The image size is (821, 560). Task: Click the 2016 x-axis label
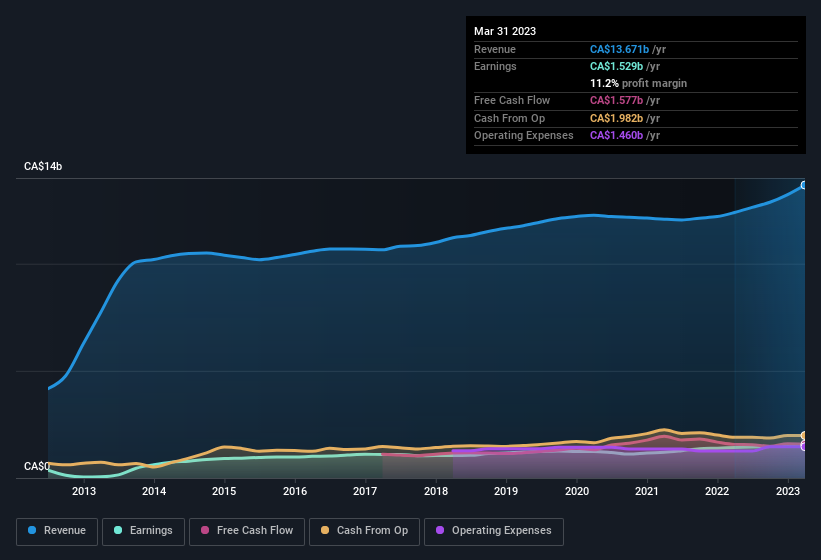pyautogui.click(x=295, y=491)
